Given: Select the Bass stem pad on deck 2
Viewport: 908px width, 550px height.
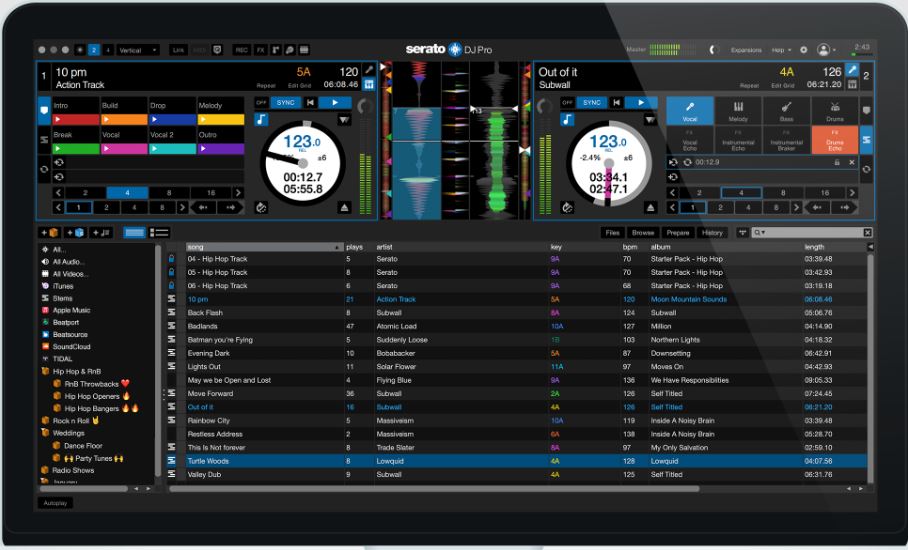Looking at the screenshot, I should pyautogui.click(x=786, y=111).
